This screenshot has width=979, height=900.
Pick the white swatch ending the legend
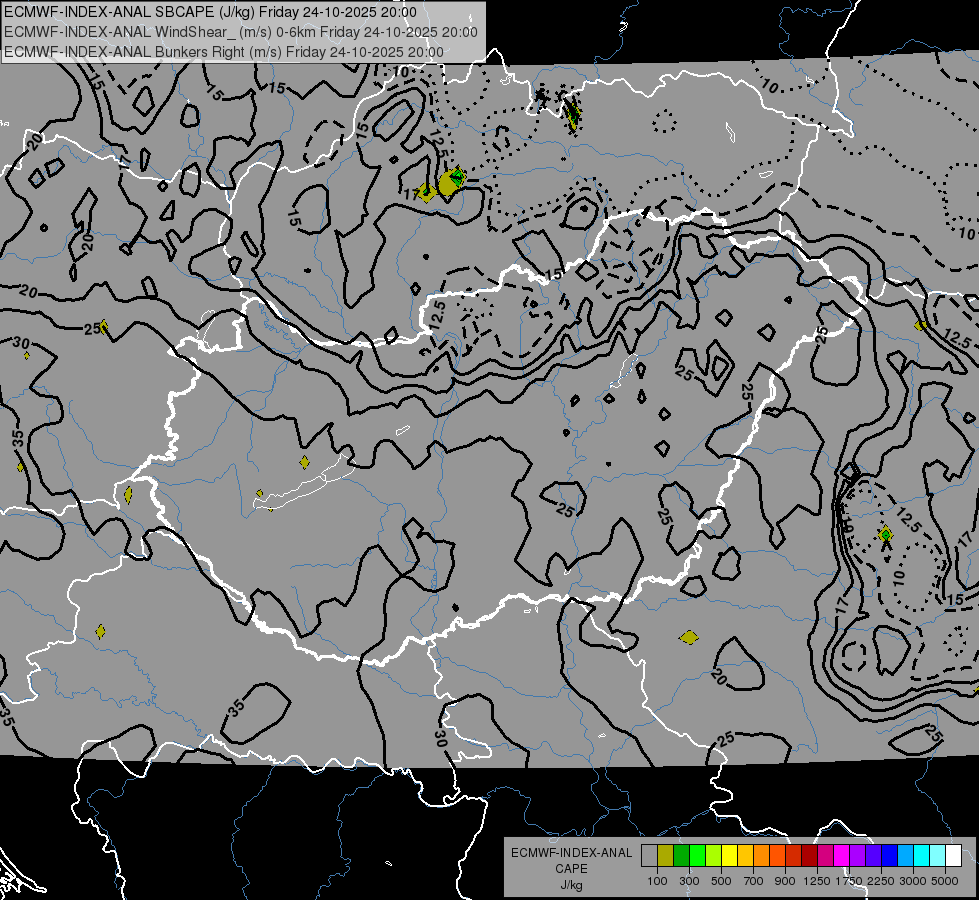[x=953, y=856]
